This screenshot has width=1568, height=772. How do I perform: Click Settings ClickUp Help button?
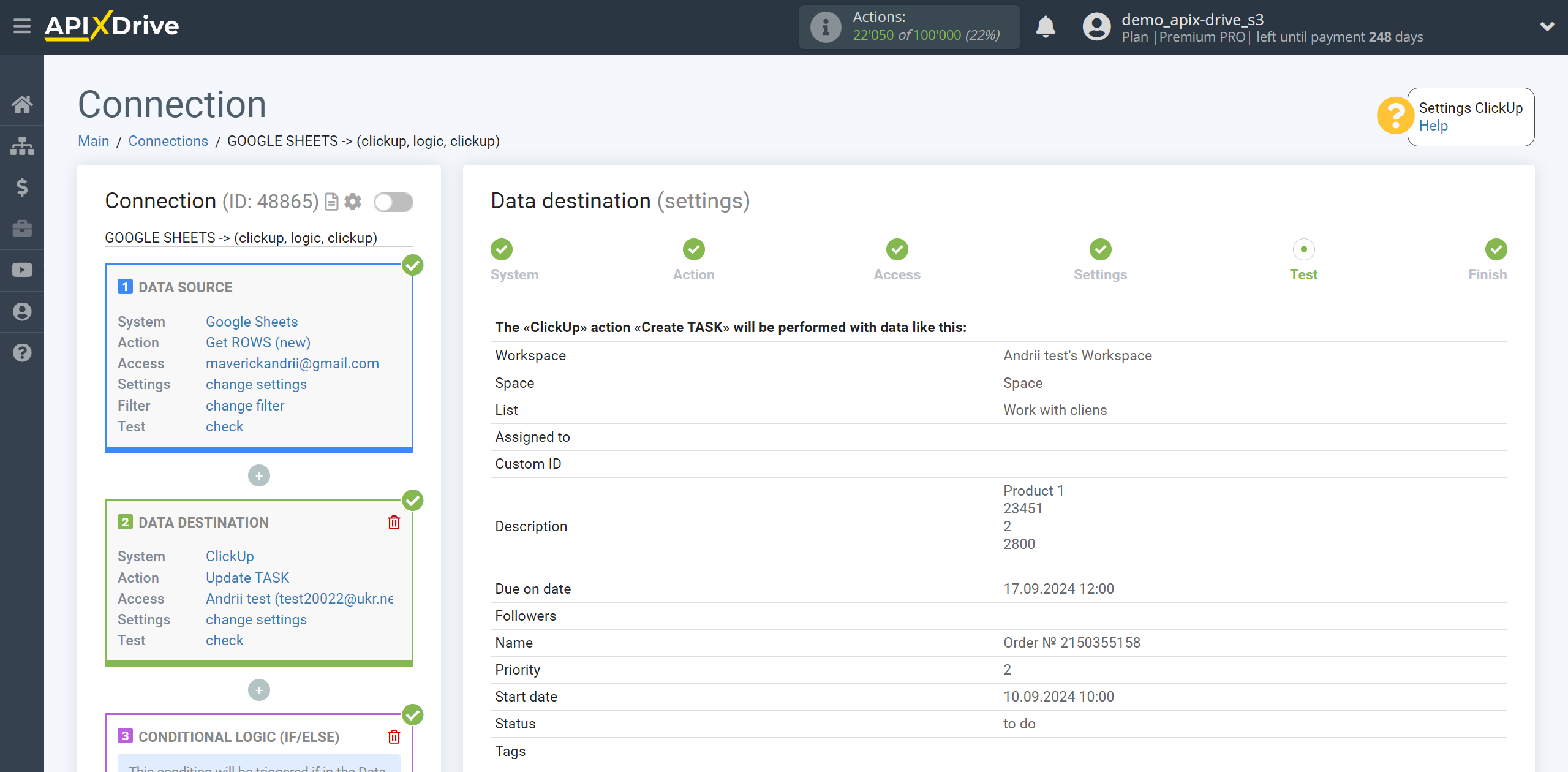pyautogui.click(x=1470, y=114)
